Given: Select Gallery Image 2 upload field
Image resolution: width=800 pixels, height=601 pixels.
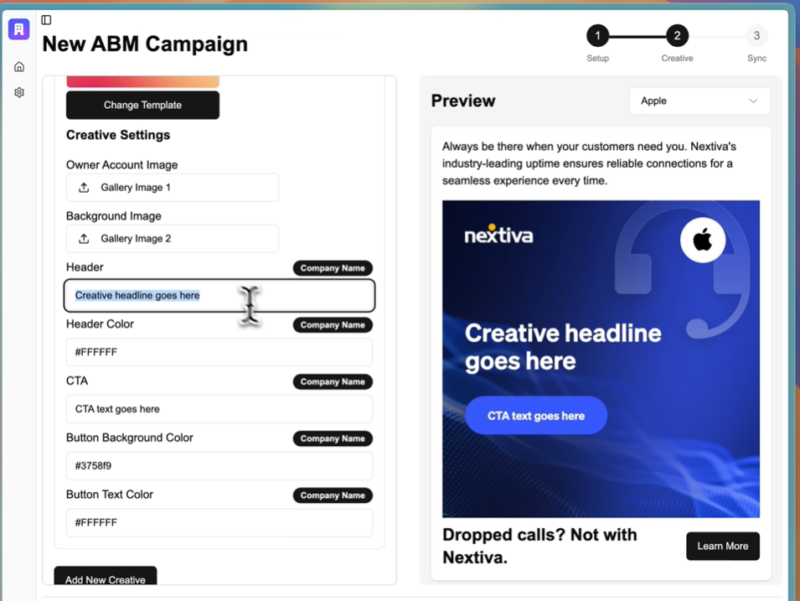Looking at the screenshot, I should [x=172, y=239].
